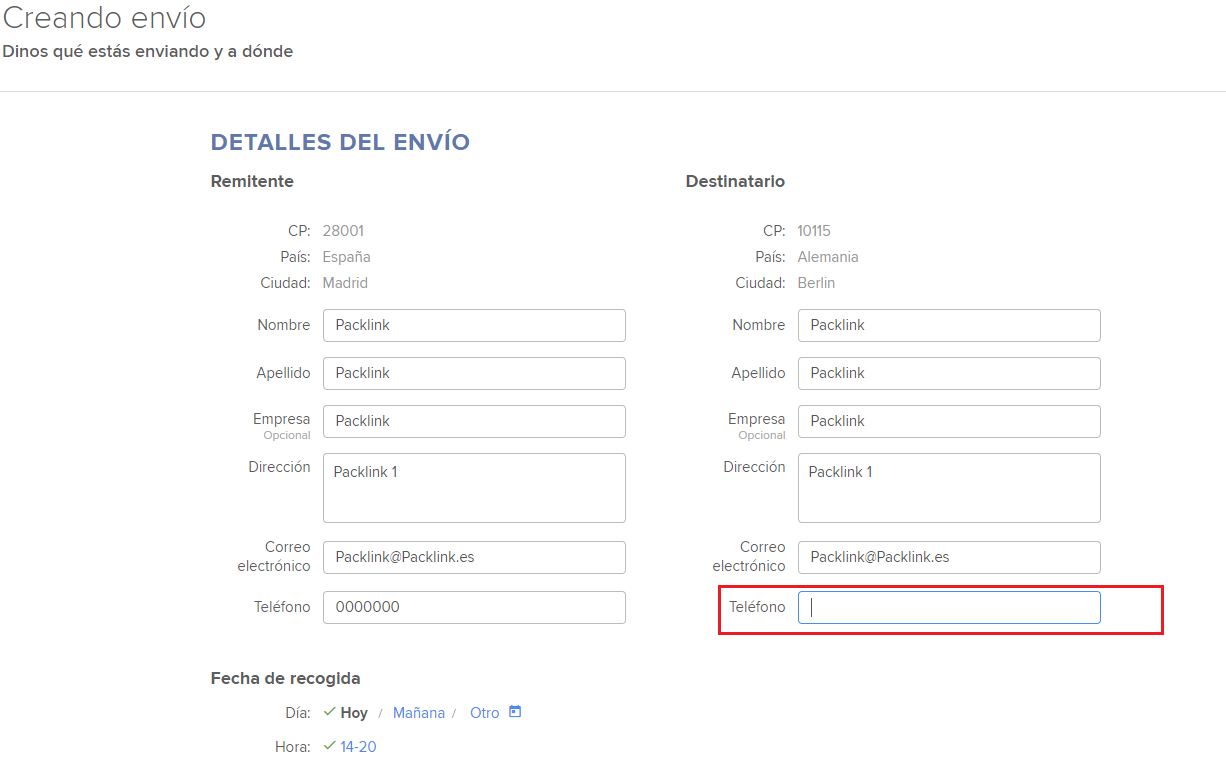Viewport: 1226px width, 760px height.
Task: Edit the Remitente Apellido field
Action: [x=474, y=373]
